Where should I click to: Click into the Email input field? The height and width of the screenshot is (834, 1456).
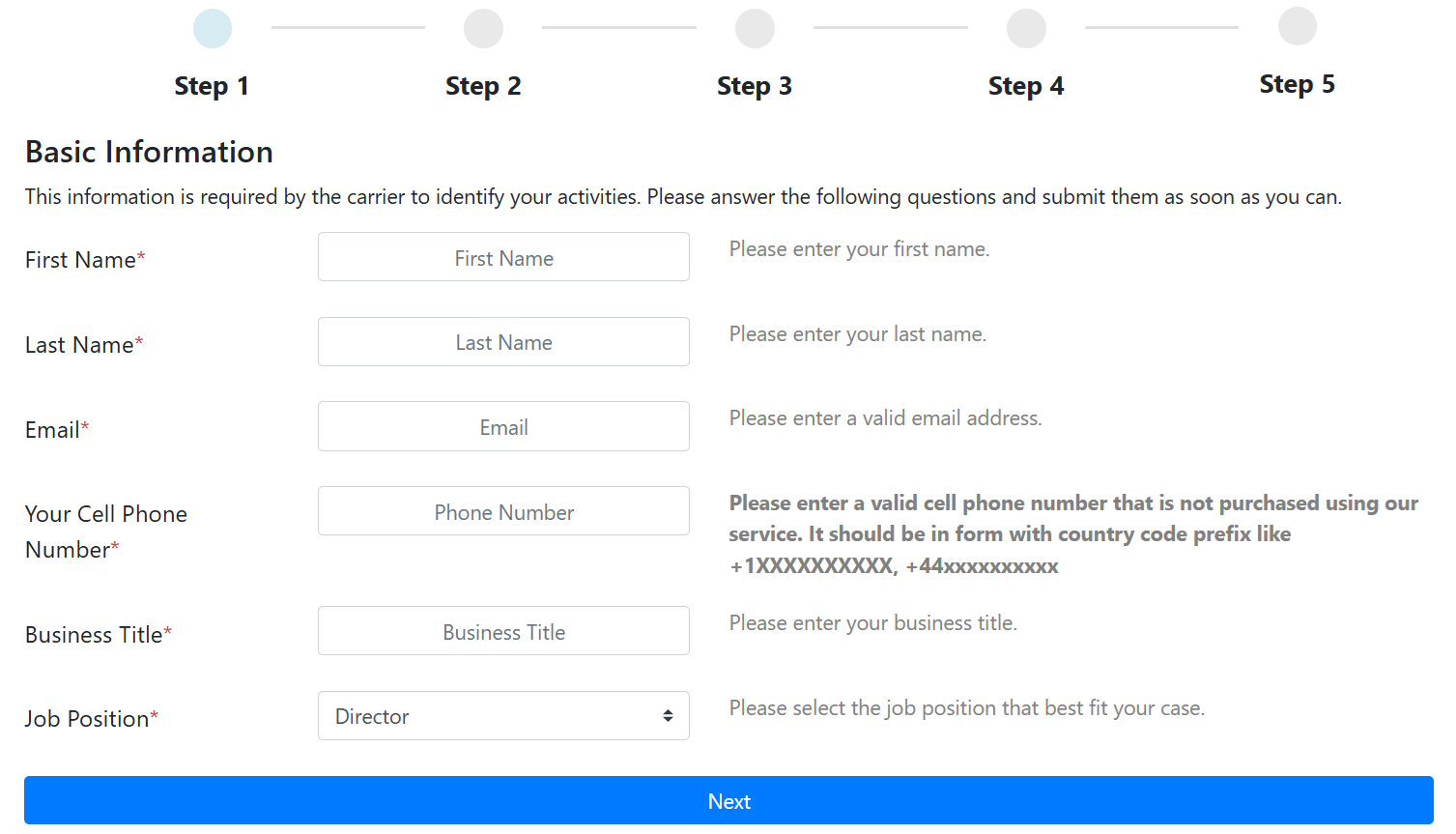[x=503, y=426]
